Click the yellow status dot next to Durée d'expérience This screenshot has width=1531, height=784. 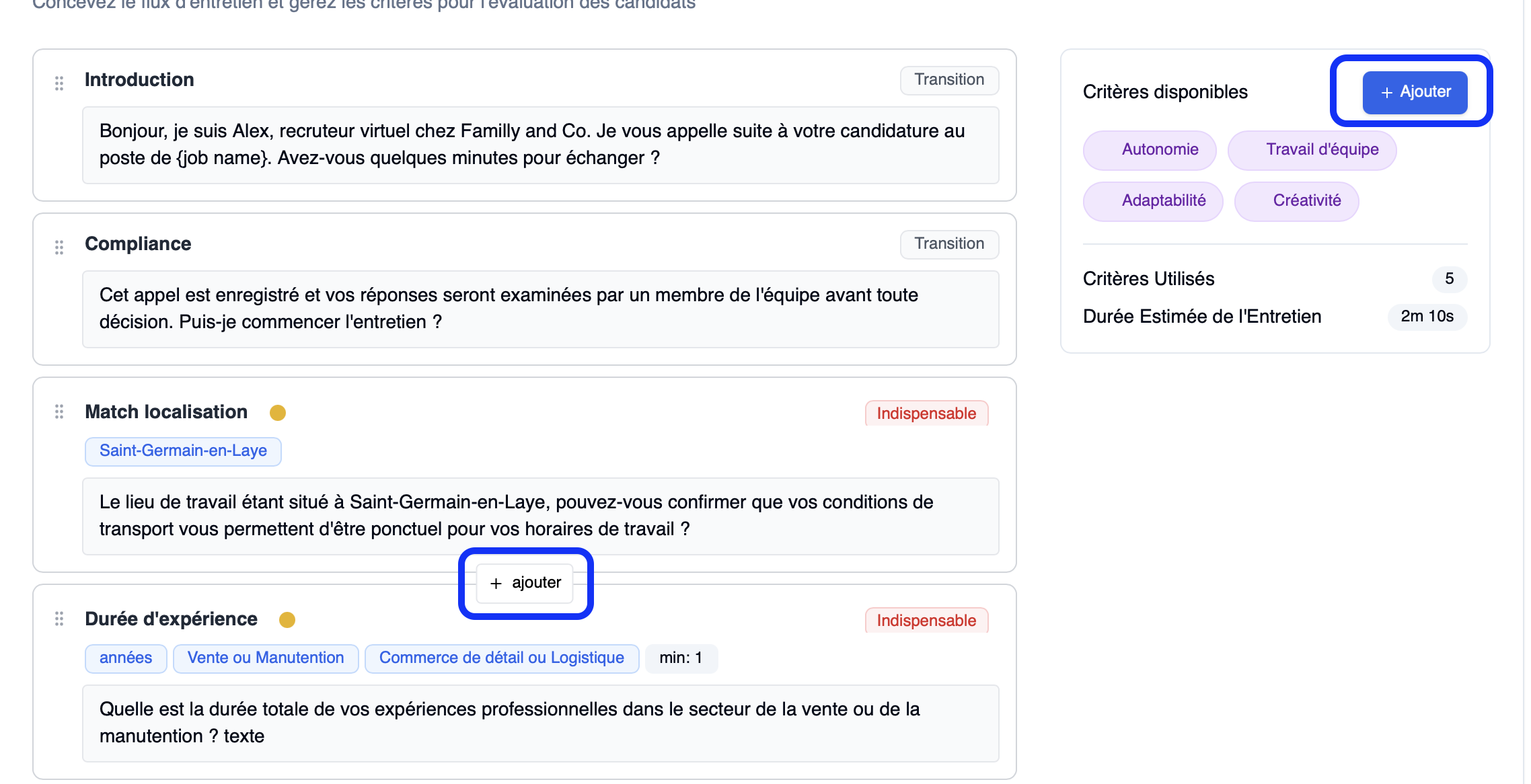(x=289, y=621)
